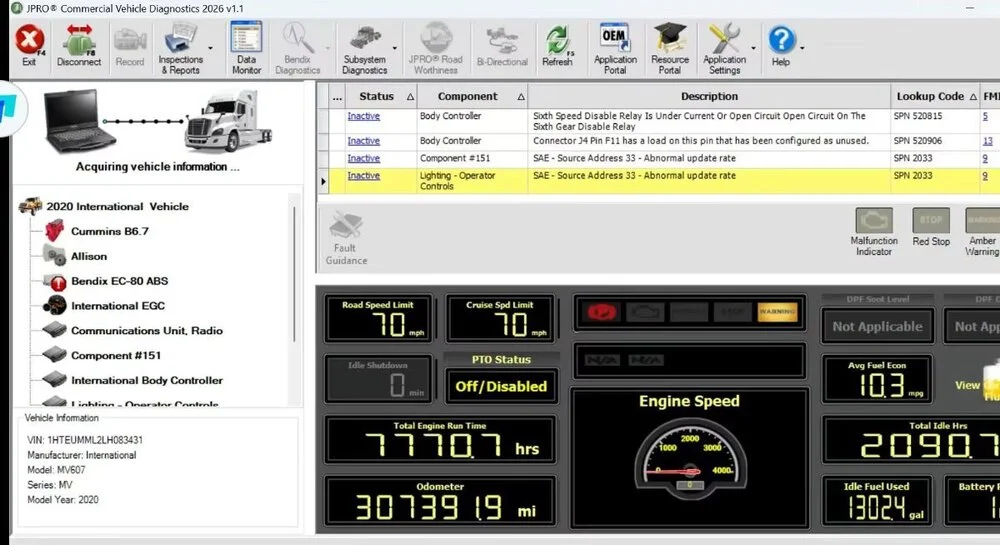The width and height of the screenshot is (1000, 545).
Task: Click the Total Engine Run Time readout
Action: tap(439, 440)
